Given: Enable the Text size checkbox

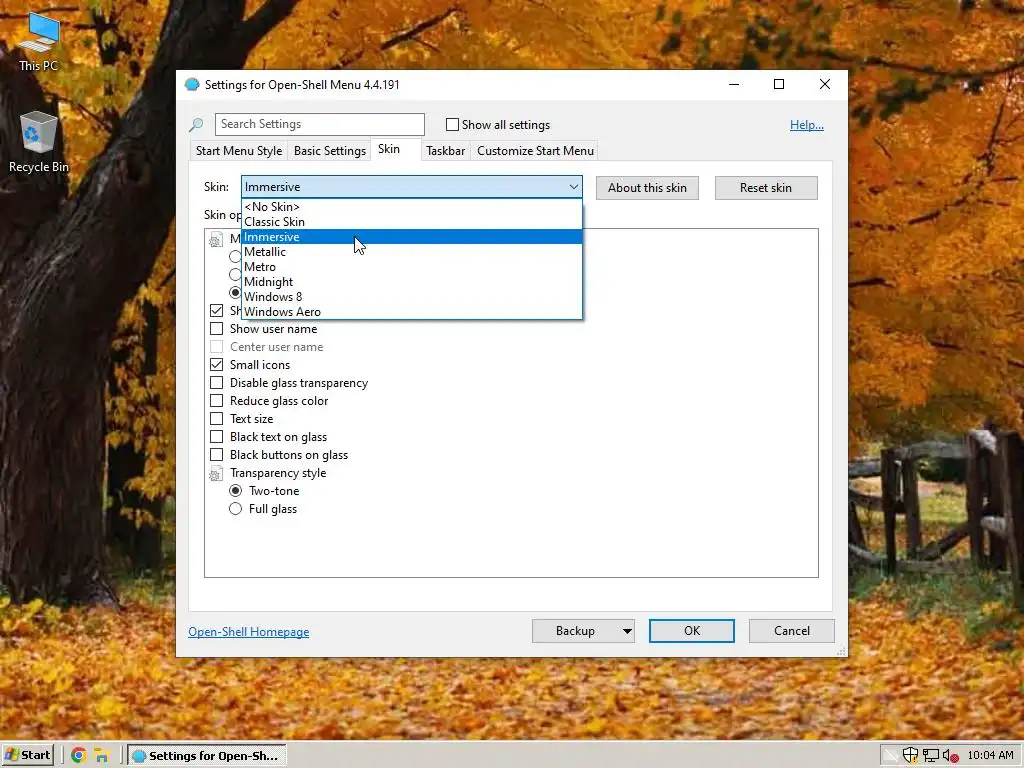Looking at the screenshot, I should [216, 419].
